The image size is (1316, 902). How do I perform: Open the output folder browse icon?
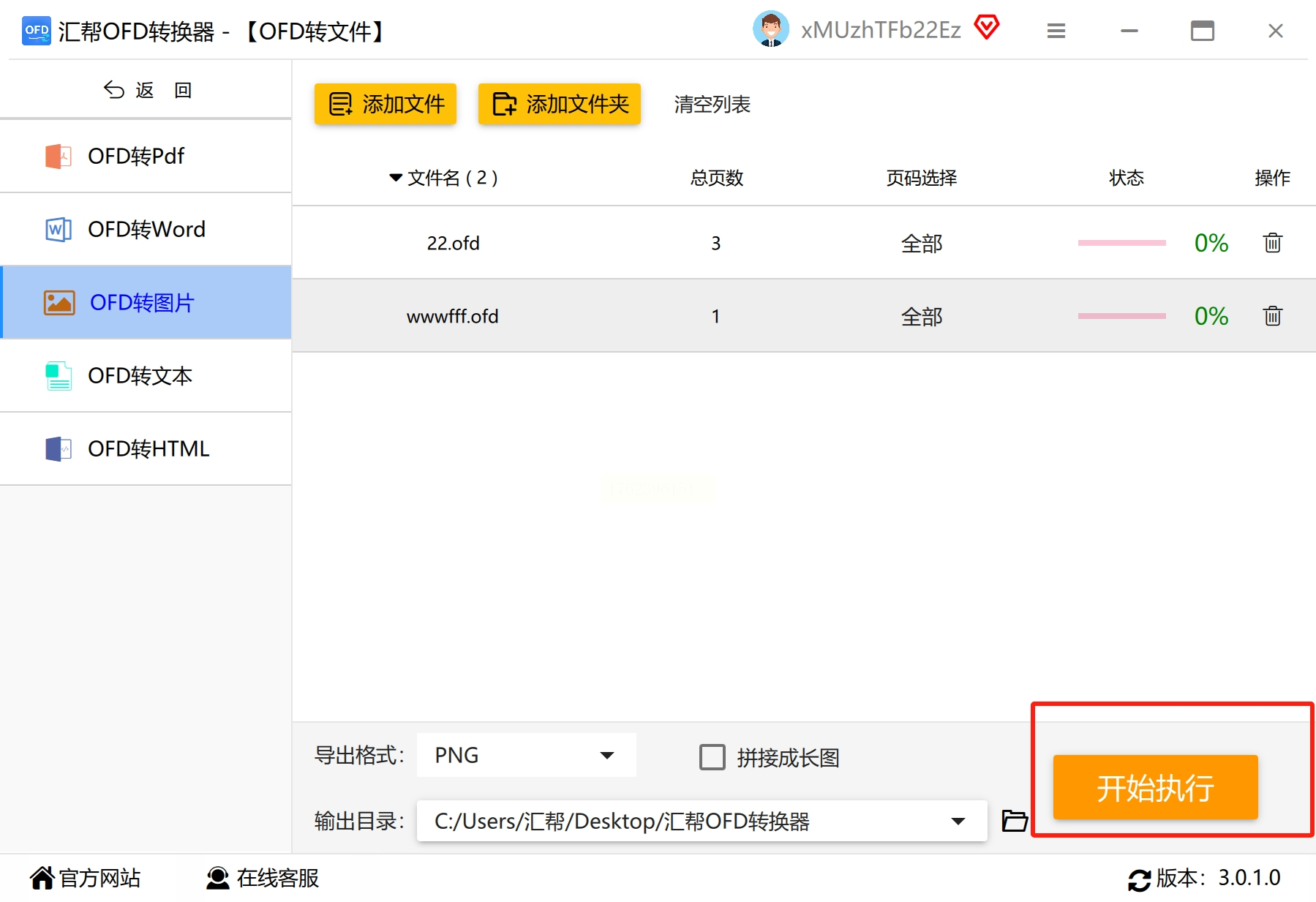tap(1014, 821)
